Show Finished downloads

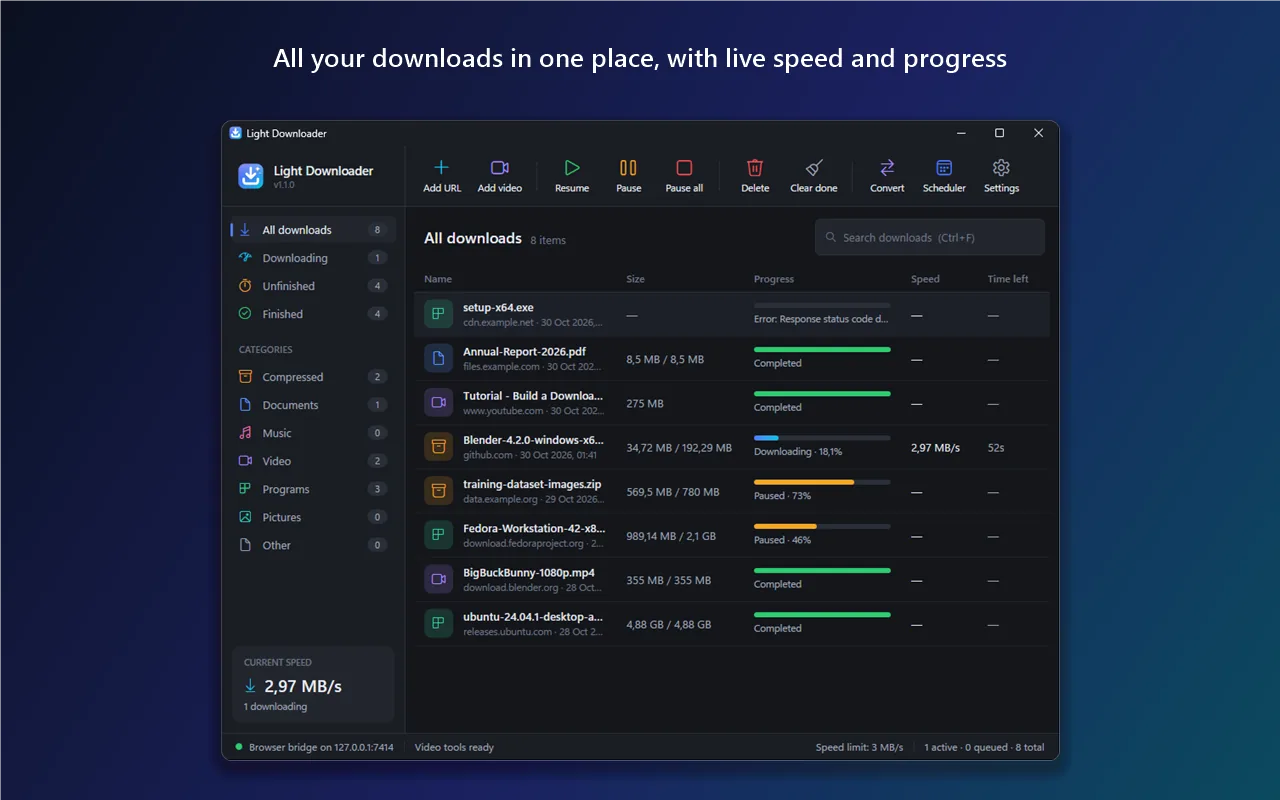pos(313,314)
